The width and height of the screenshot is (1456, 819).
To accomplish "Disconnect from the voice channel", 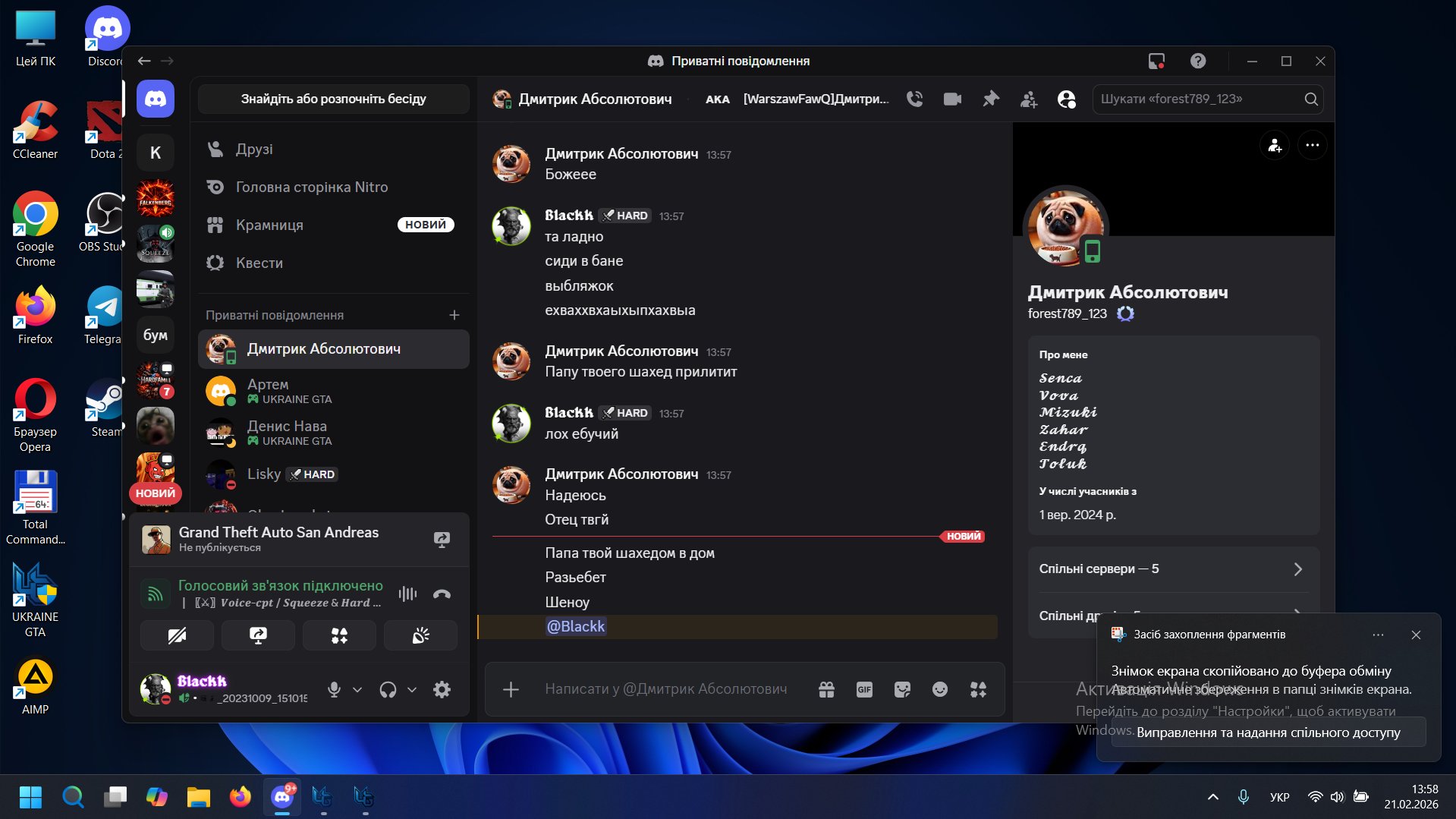I will [x=442, y=594].
